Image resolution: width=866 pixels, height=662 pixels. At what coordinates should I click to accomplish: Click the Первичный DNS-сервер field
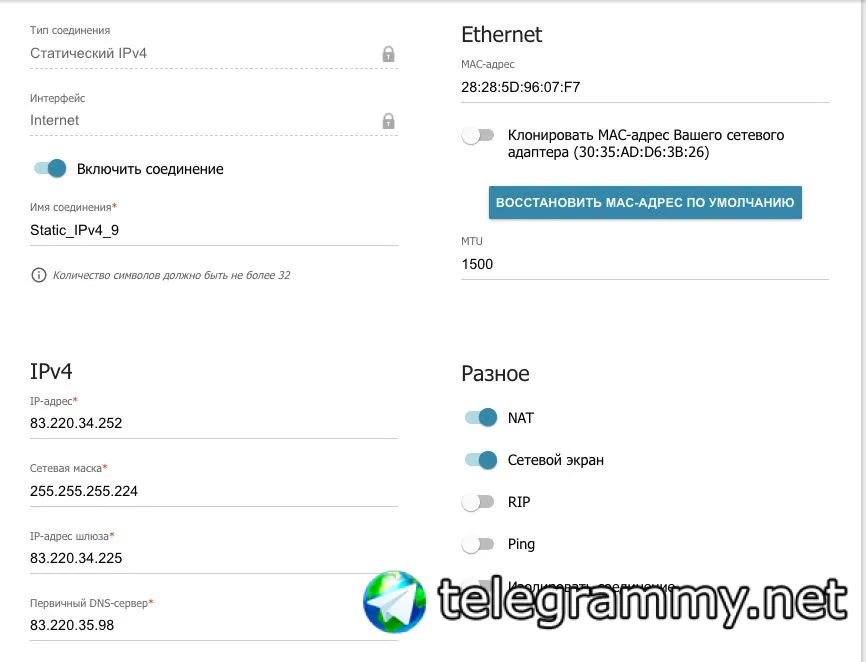(214, 625)
